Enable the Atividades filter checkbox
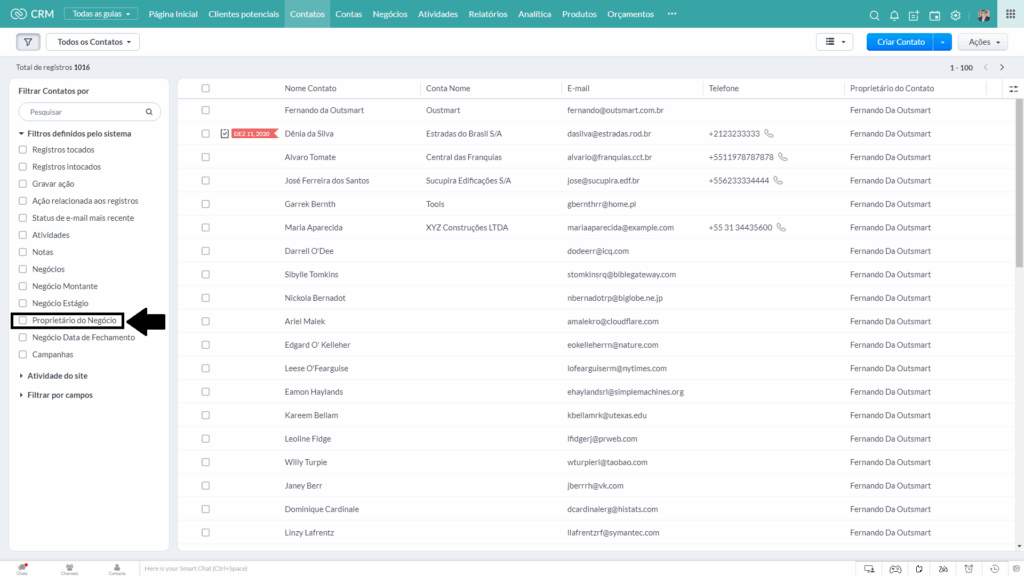The width and height of the screenshot is (1024, 576). pos(23,234)
